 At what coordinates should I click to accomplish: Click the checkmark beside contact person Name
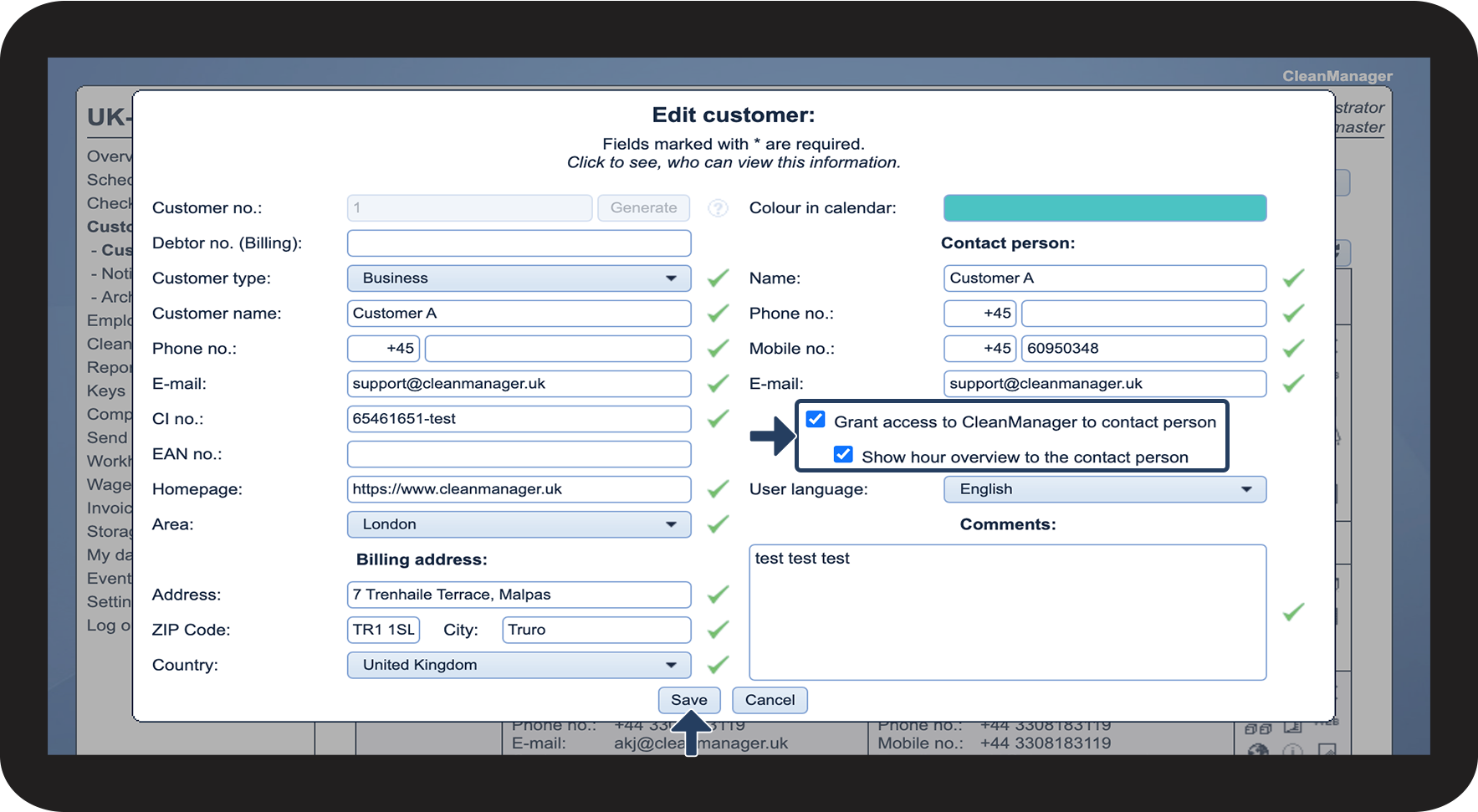pos(1293,278)
